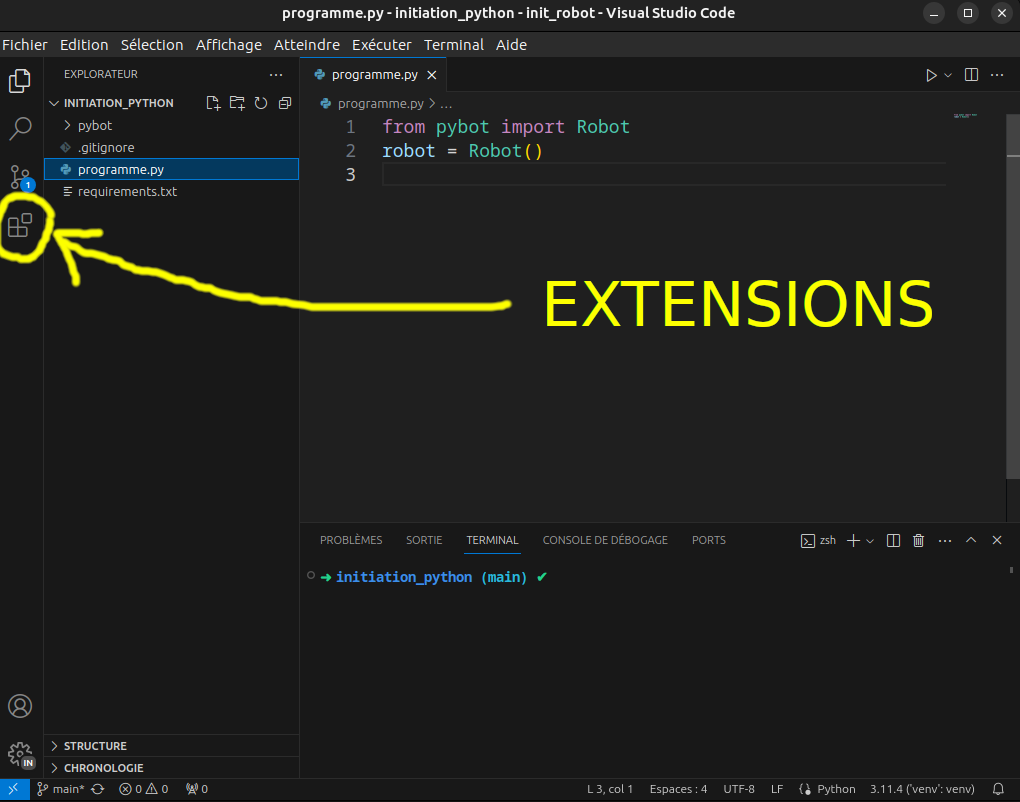Viewport: 1020px width, 802px height.
Task: Open the Explorer view in activity bar
Action: click(x=20, y=81)
